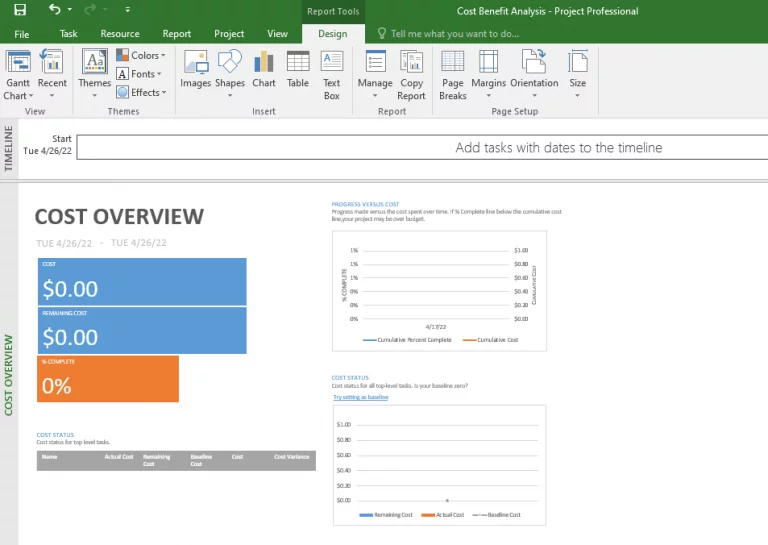Open the File menu tab
This screenshot has width=768, height=545.
click(x=22, y=34)
